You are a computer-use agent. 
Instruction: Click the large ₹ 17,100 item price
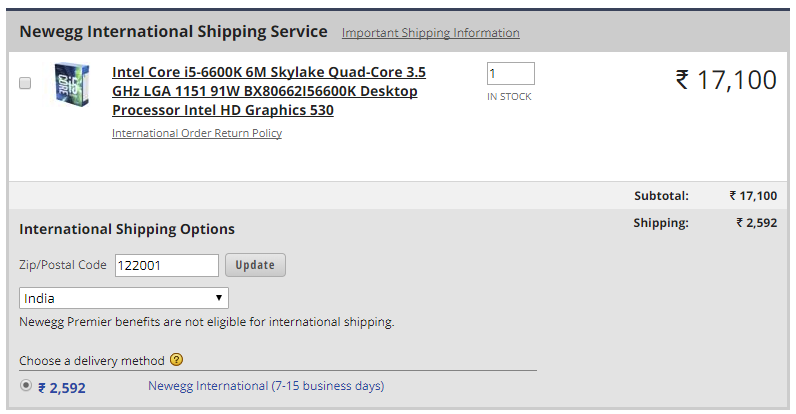726,80
